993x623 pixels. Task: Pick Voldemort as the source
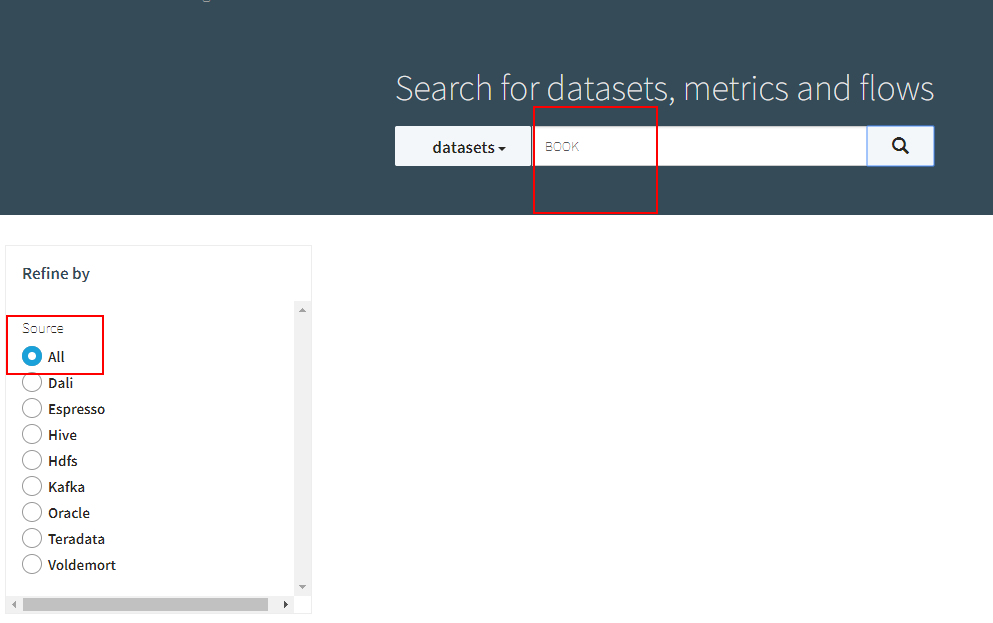[31, 564]
